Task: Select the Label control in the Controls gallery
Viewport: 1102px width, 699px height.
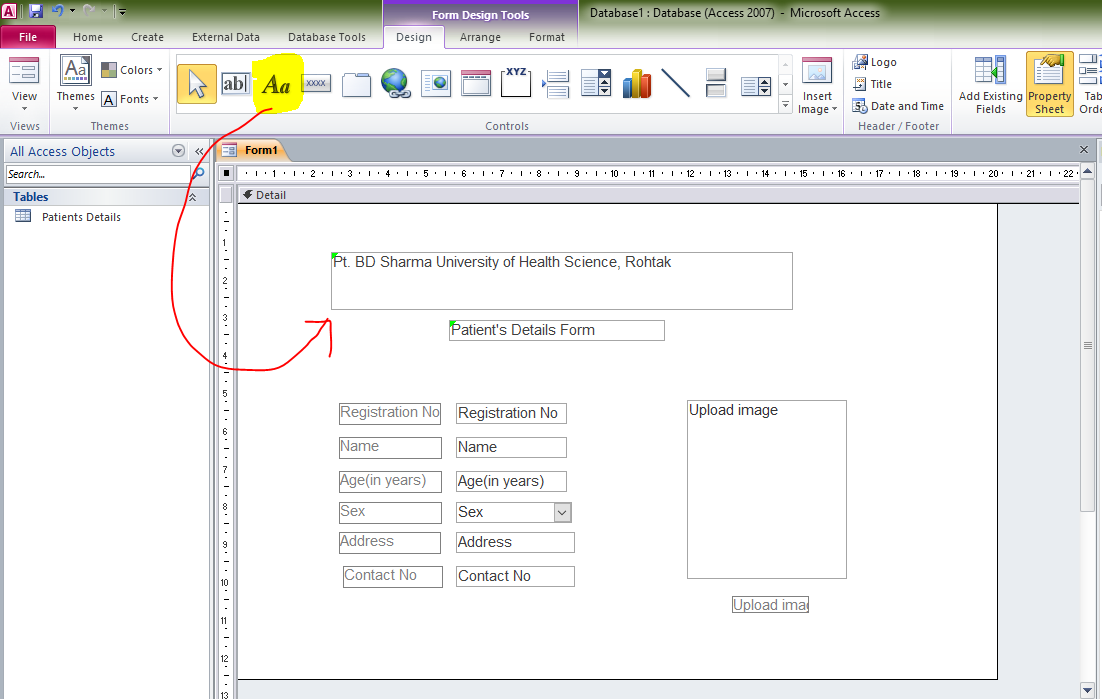Action: tap(276, 84)
